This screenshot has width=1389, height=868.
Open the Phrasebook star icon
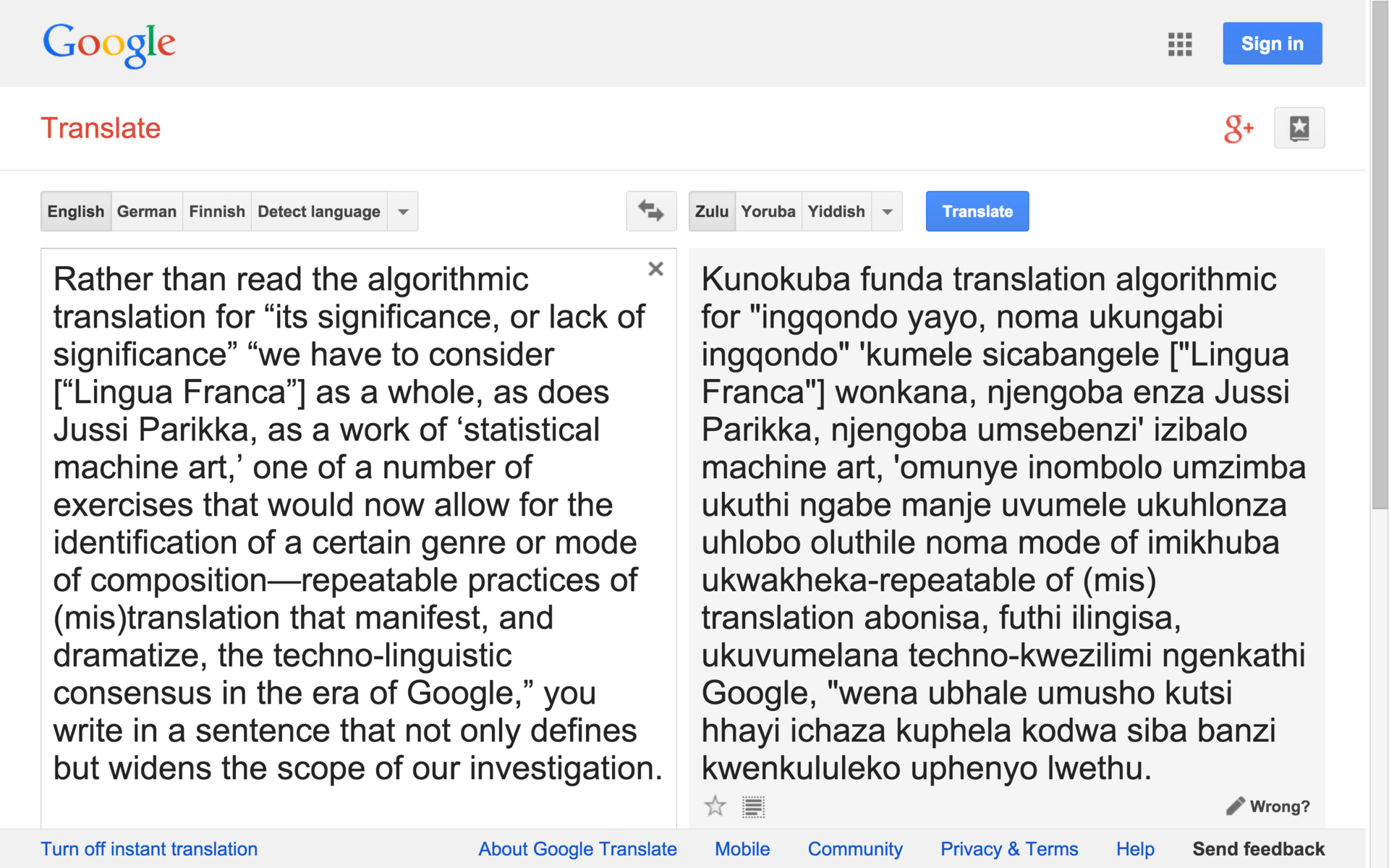1299,128
